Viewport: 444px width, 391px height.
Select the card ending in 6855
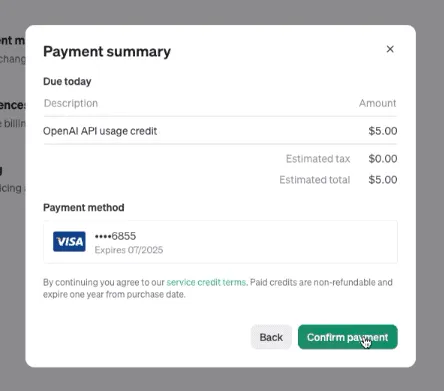click(x=220, y=242)
